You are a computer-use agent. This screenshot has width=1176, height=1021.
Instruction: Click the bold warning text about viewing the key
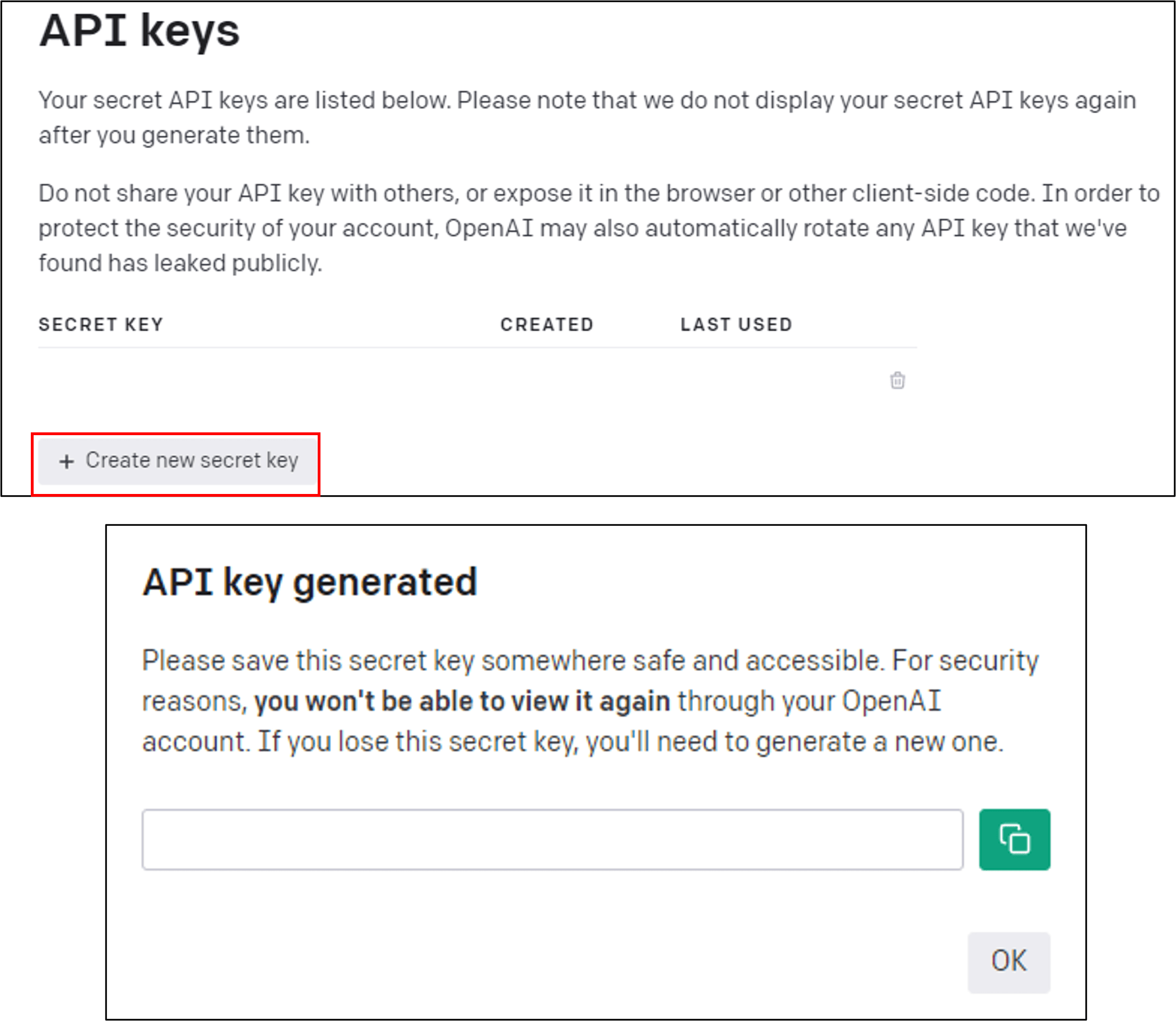(463, 700)
